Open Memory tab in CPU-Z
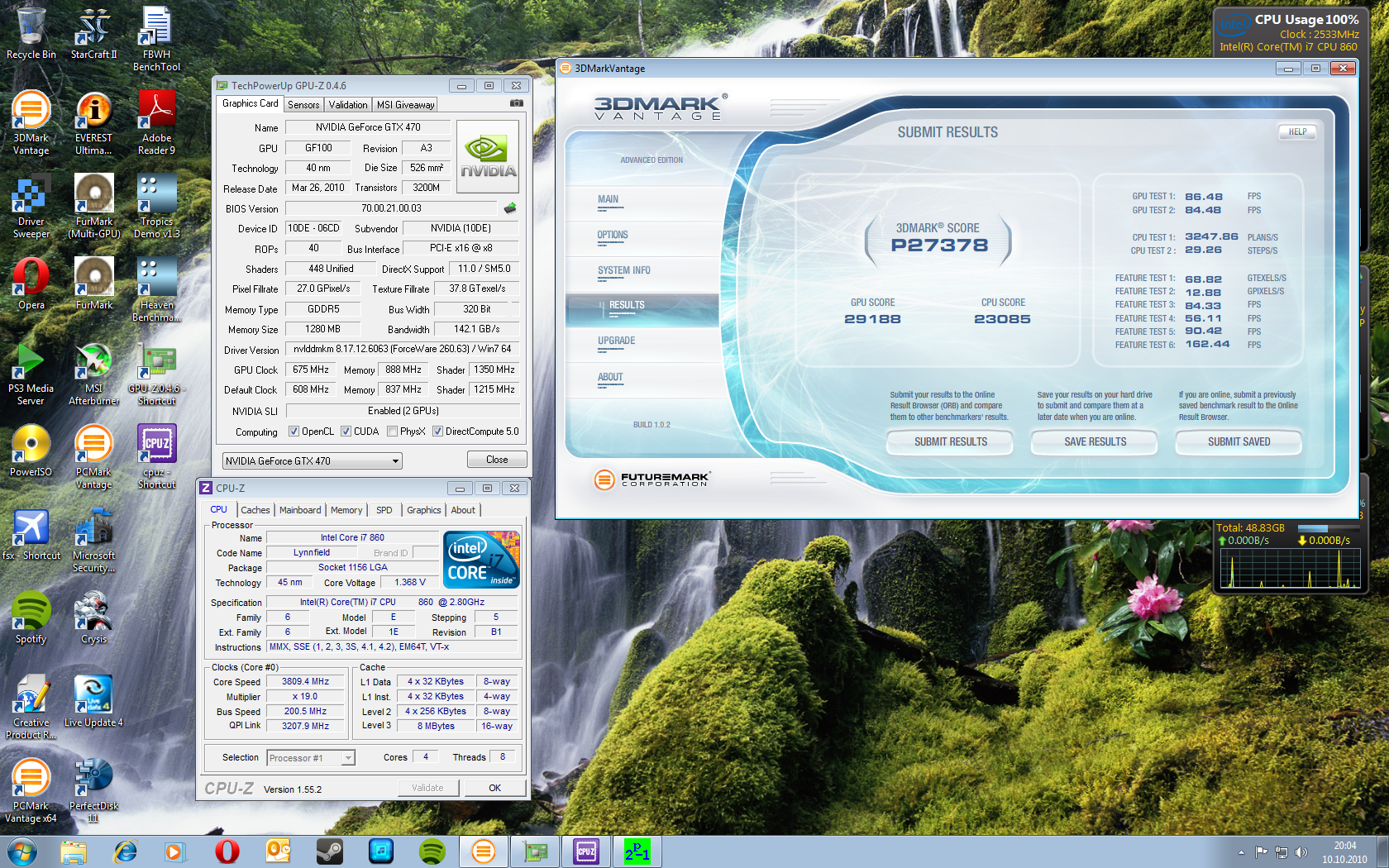Image resolution: width=1389 pixels, height=868 pixels. click(x=346, y=510)
